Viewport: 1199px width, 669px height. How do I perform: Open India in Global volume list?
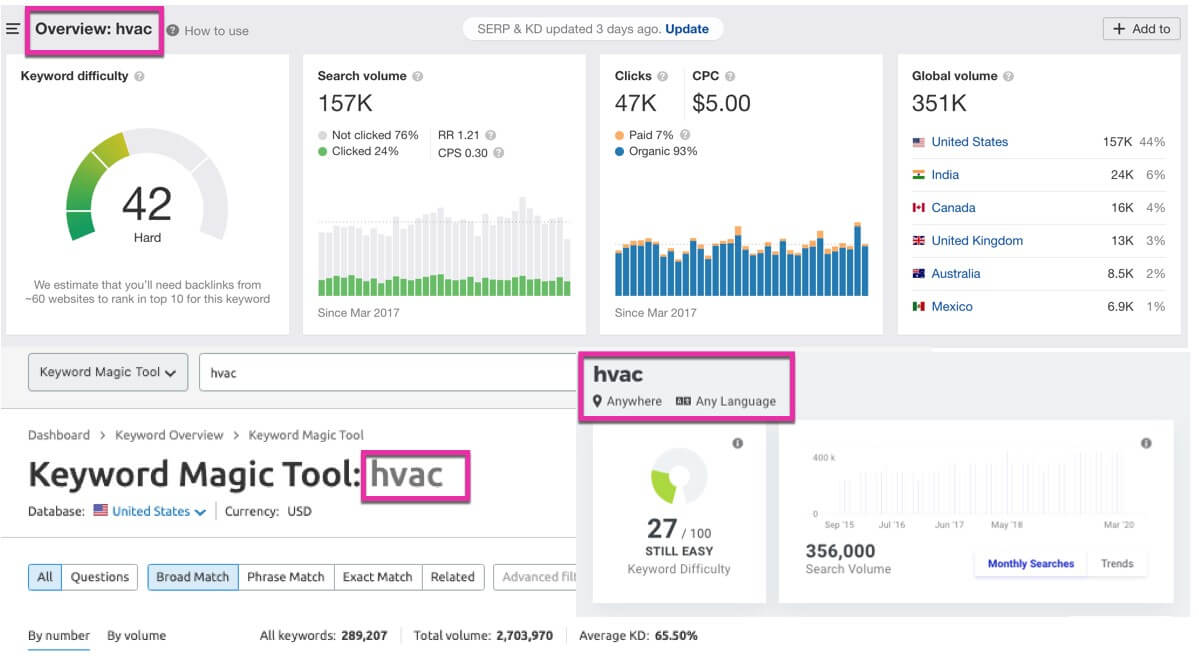coord(944,175)
